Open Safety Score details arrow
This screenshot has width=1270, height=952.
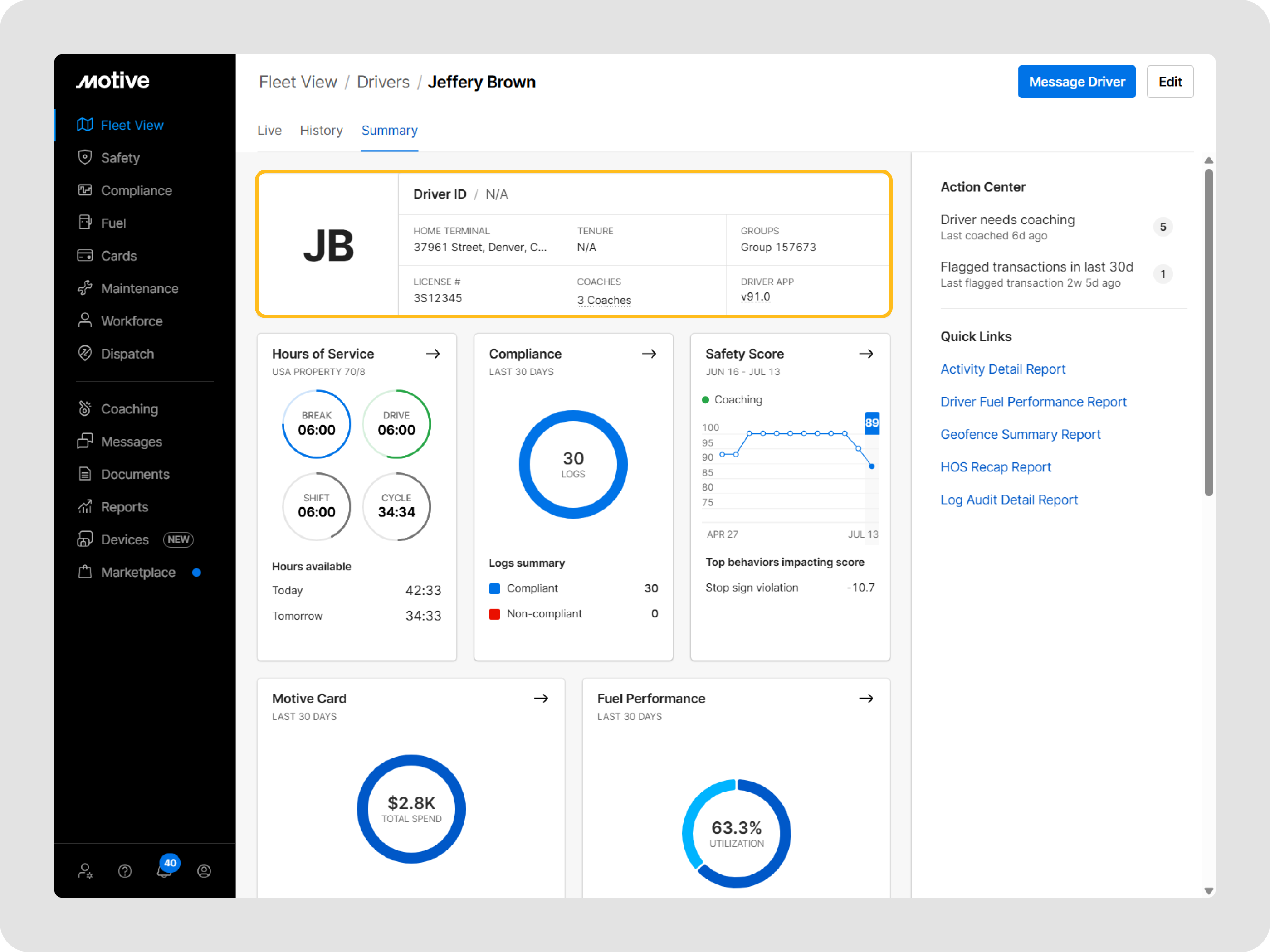point(866,354)
